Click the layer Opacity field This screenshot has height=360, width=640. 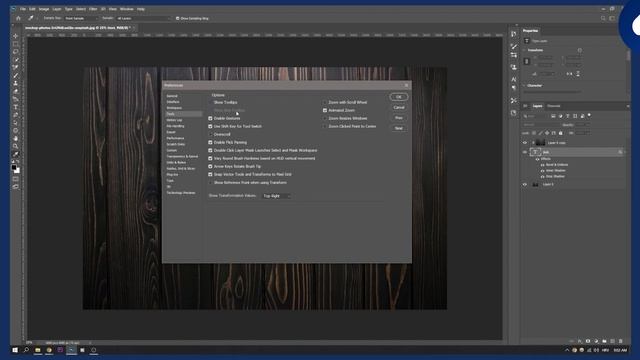[x=582, y=125]
